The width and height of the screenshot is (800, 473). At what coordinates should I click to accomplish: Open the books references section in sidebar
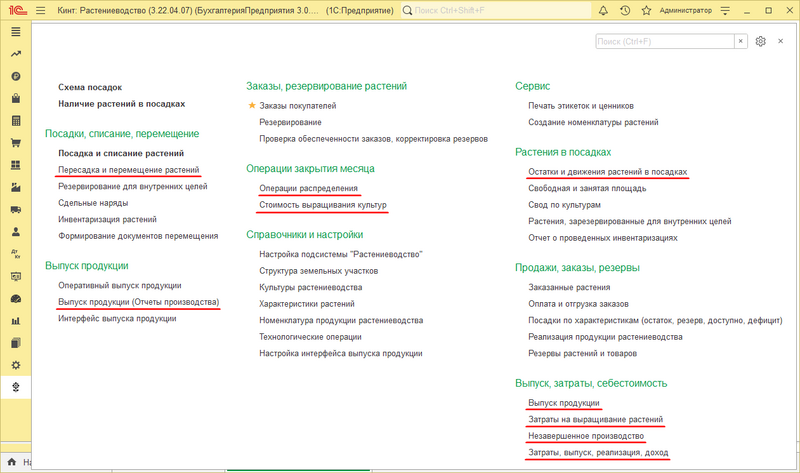[16, 343]
